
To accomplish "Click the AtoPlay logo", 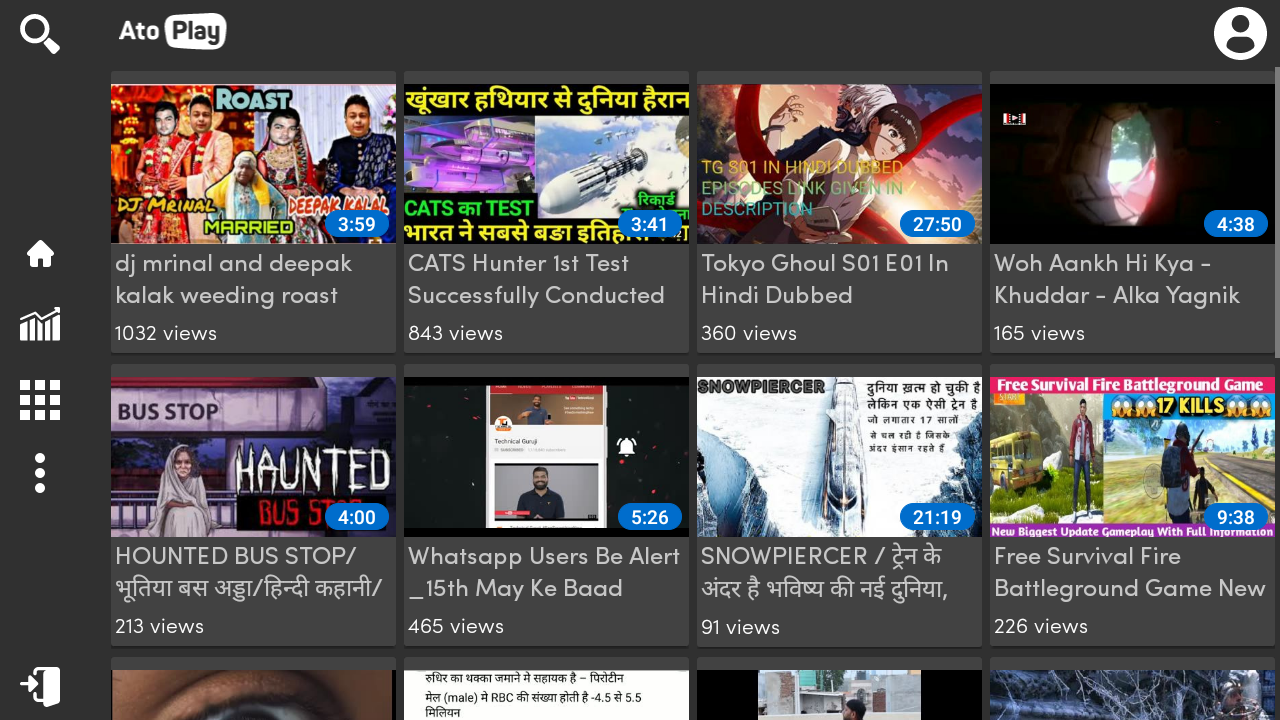I will pos(172,31).
